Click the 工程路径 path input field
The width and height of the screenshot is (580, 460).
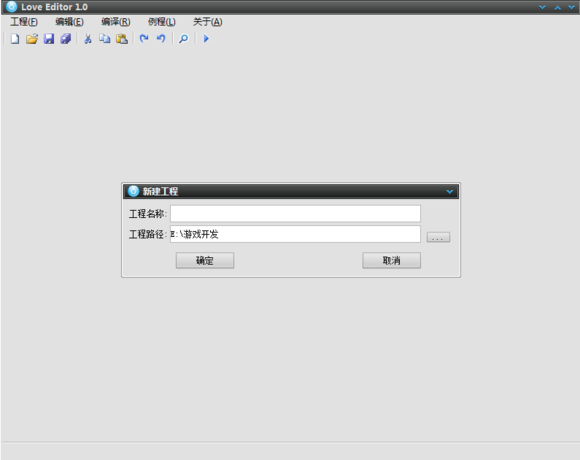coord(295,234)
